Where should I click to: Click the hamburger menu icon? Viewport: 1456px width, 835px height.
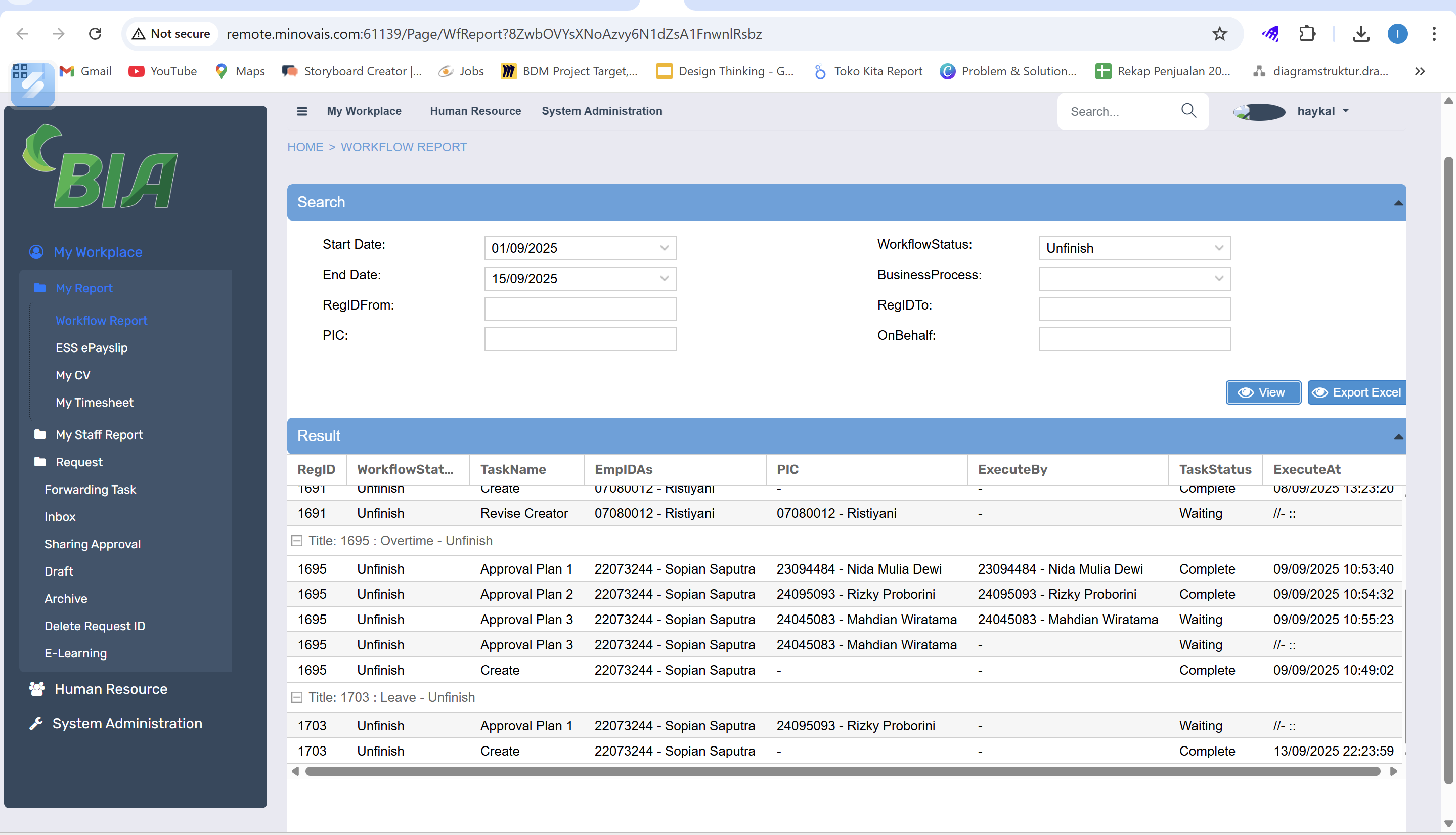click(x=301, y=111)
